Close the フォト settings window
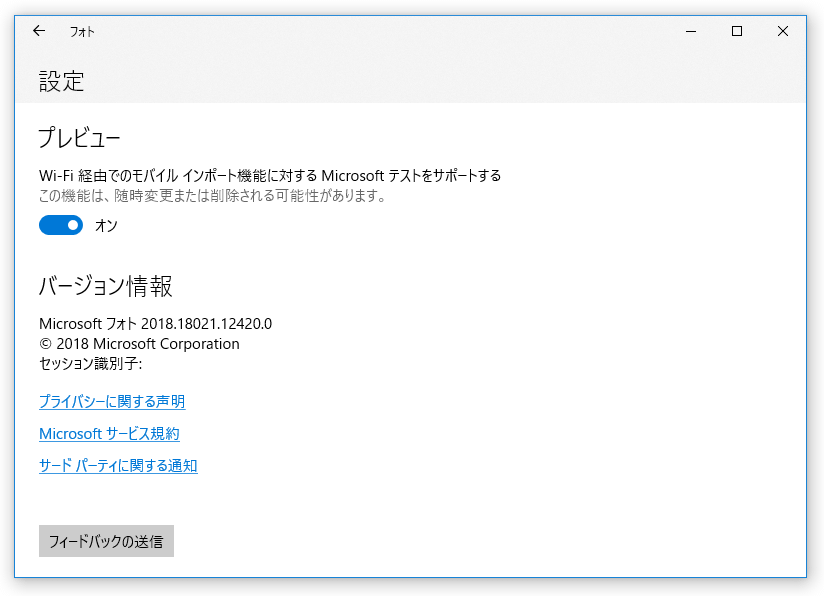 (x=782, y=32)
